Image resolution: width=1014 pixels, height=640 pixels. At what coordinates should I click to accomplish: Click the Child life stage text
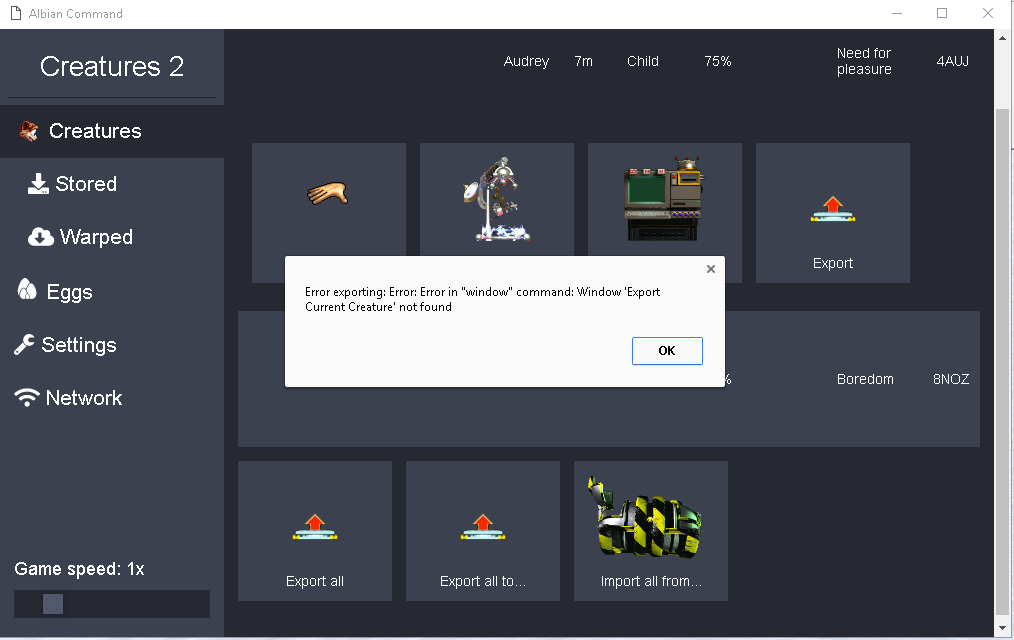coord(643,61)
